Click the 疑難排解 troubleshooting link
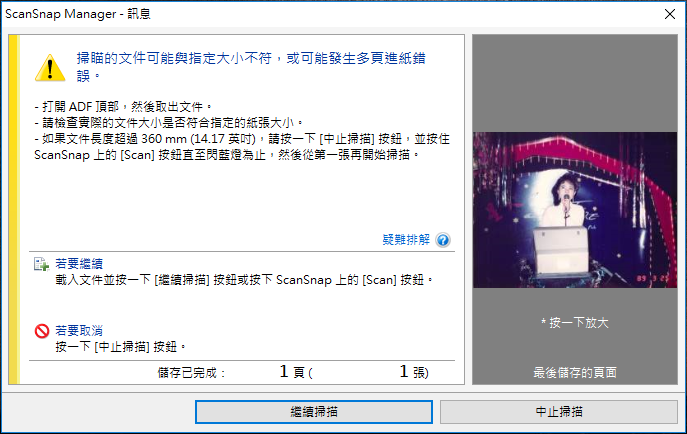 [406, 240]
